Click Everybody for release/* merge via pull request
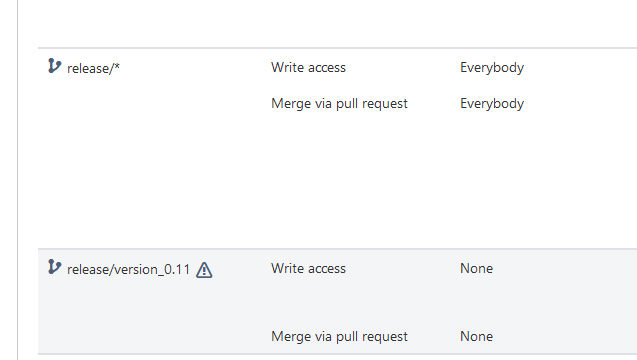 pyautogui.click(x=492, y=104)
